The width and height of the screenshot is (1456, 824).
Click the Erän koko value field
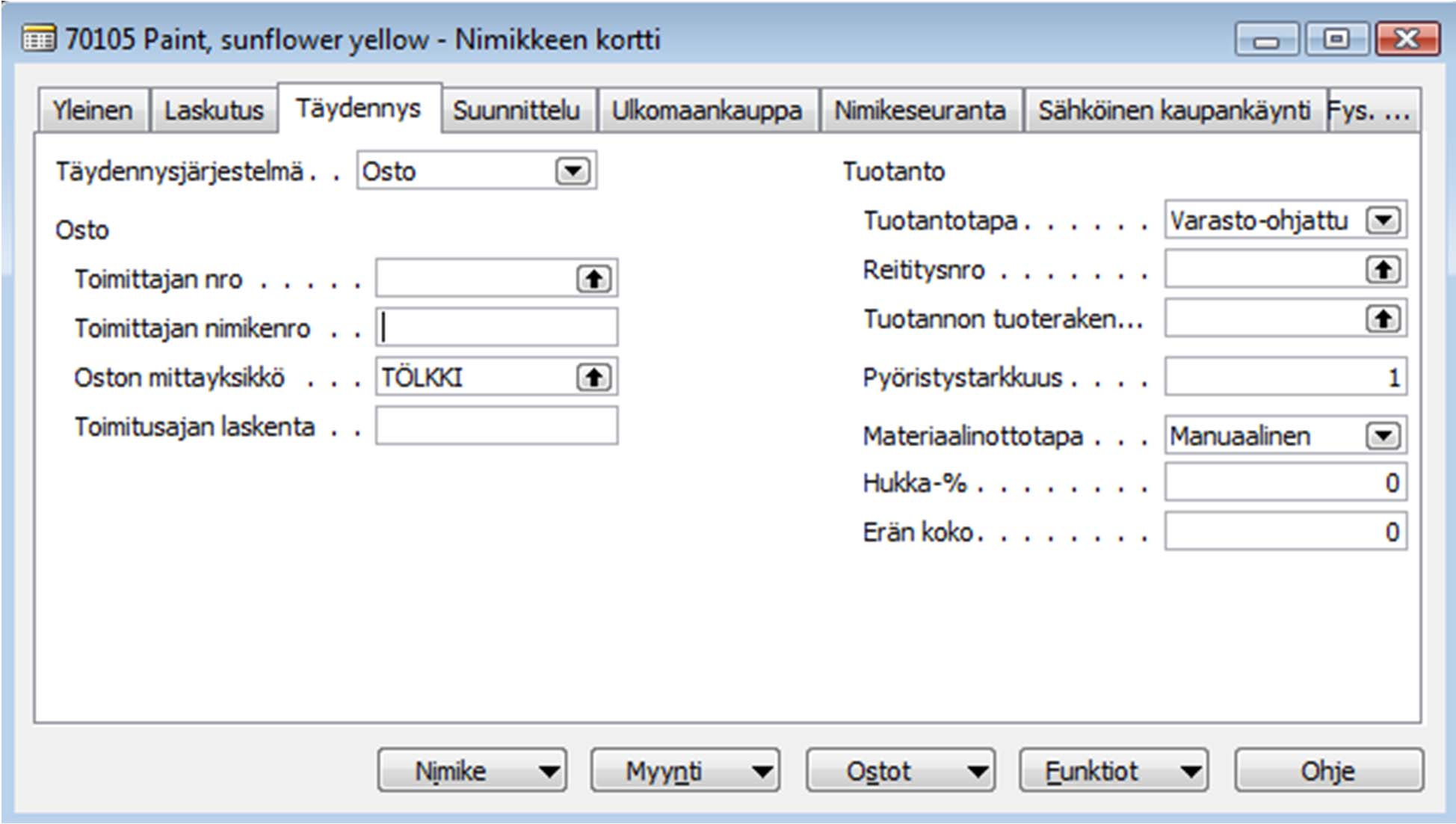[x=1286, y=532]
